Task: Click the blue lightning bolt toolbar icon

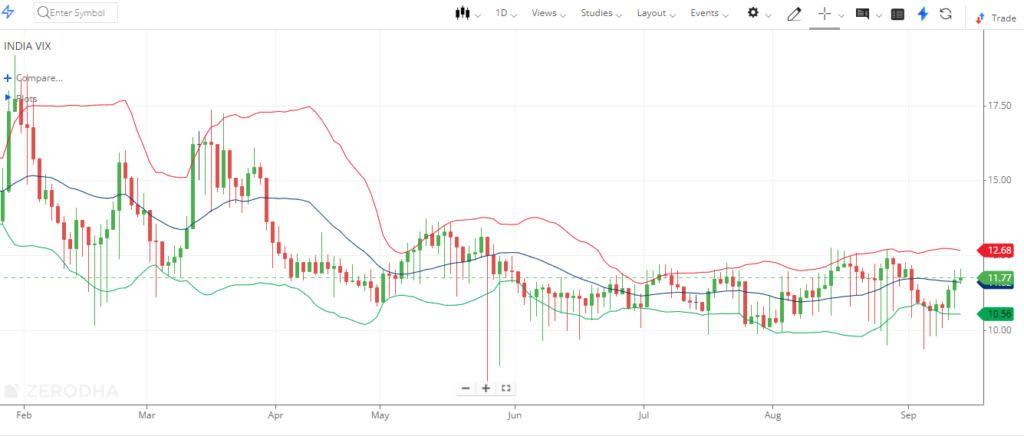Action: (923, 14)
